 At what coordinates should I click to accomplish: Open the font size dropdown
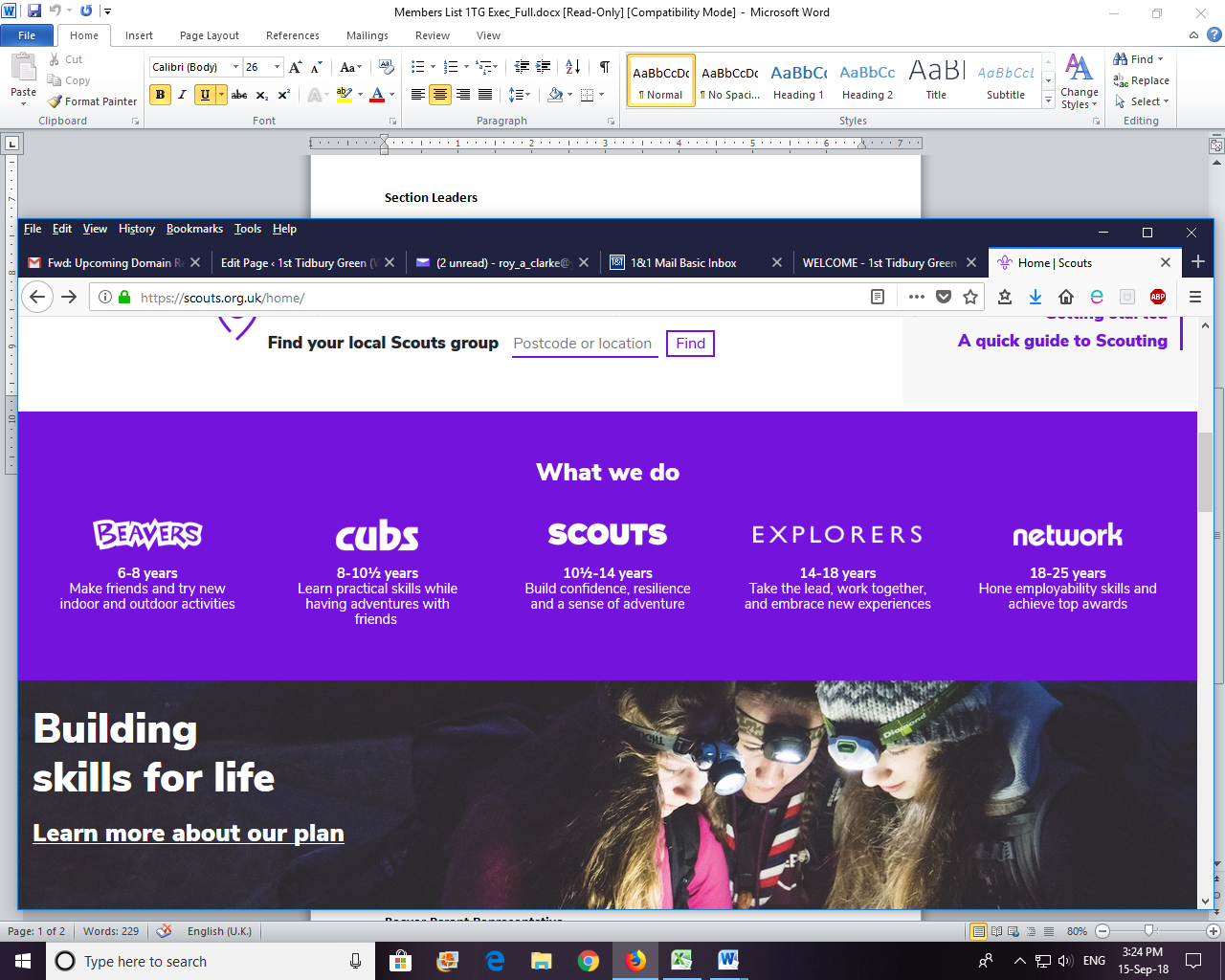[x=278, y=67]
